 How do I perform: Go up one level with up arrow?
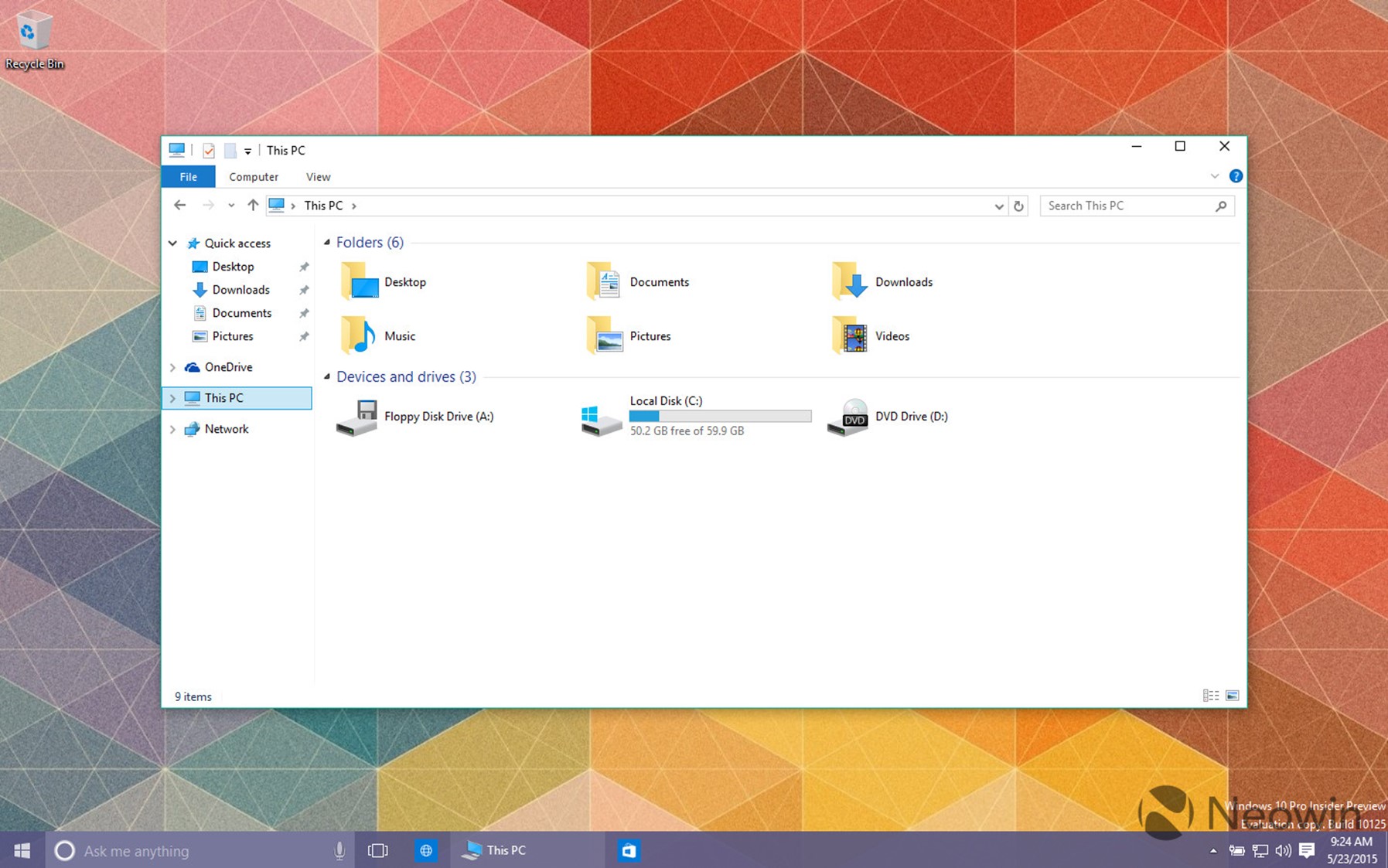pos(253,206)
